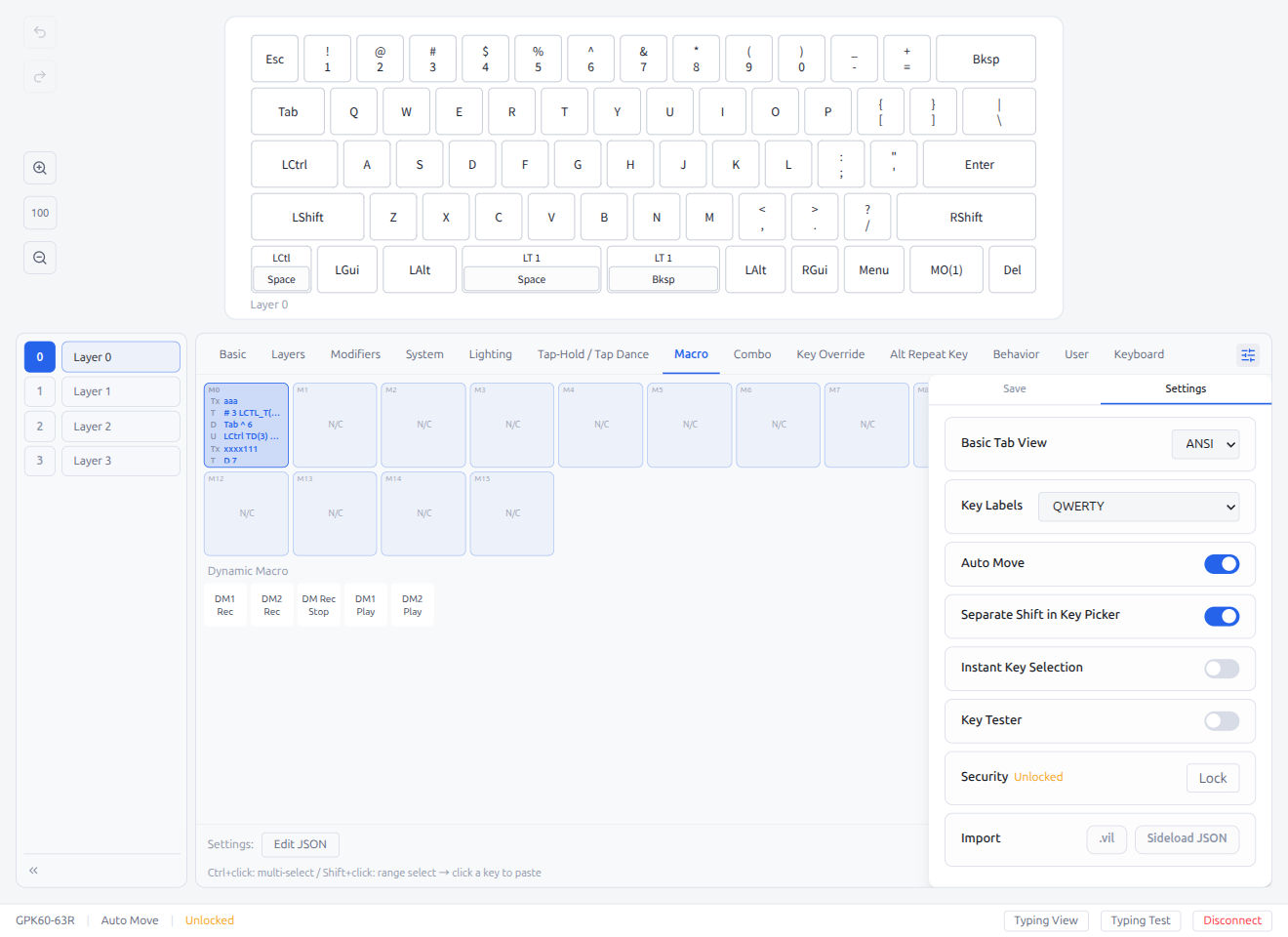This screenshot has width=1288, height=937.
Task: Lock the security setting
Action: (x=1213, y=777)
